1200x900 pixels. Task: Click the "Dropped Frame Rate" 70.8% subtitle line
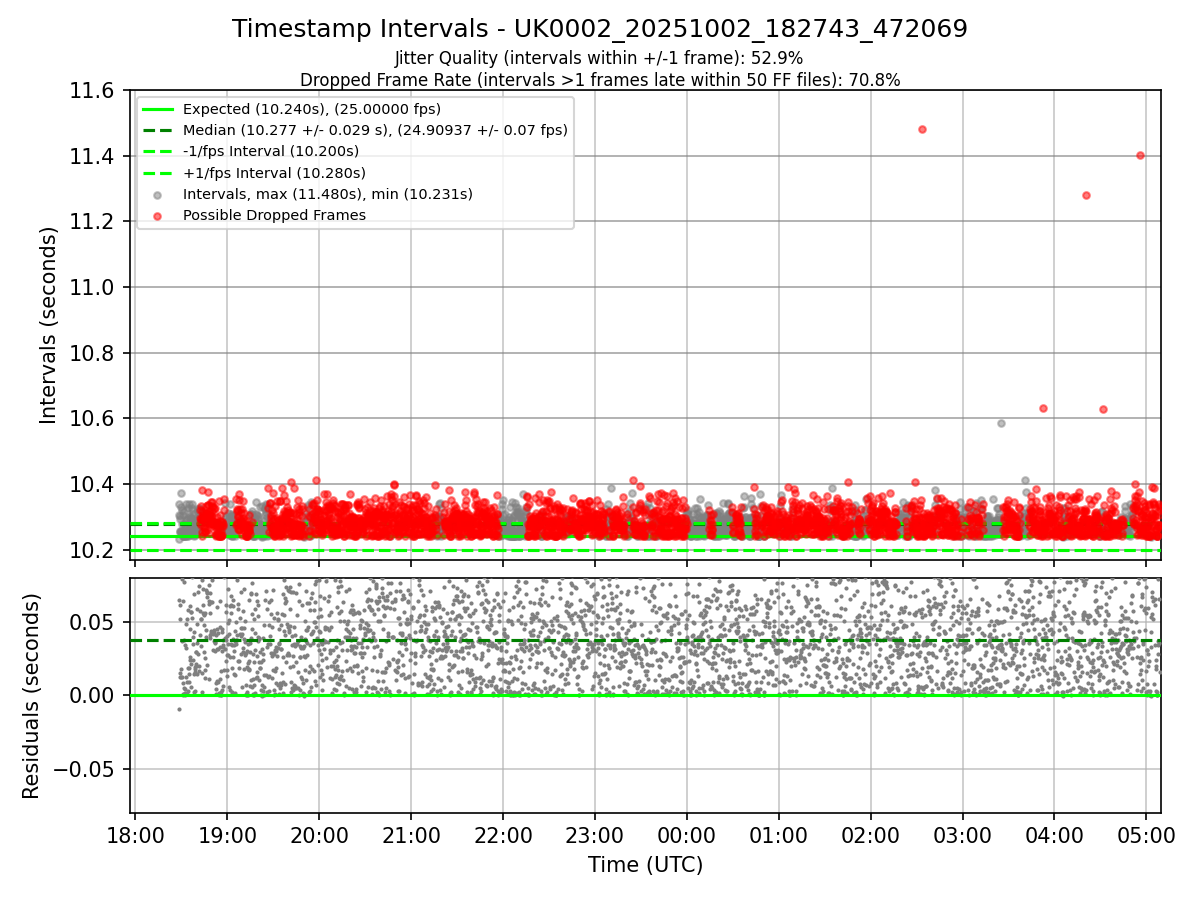600,80
